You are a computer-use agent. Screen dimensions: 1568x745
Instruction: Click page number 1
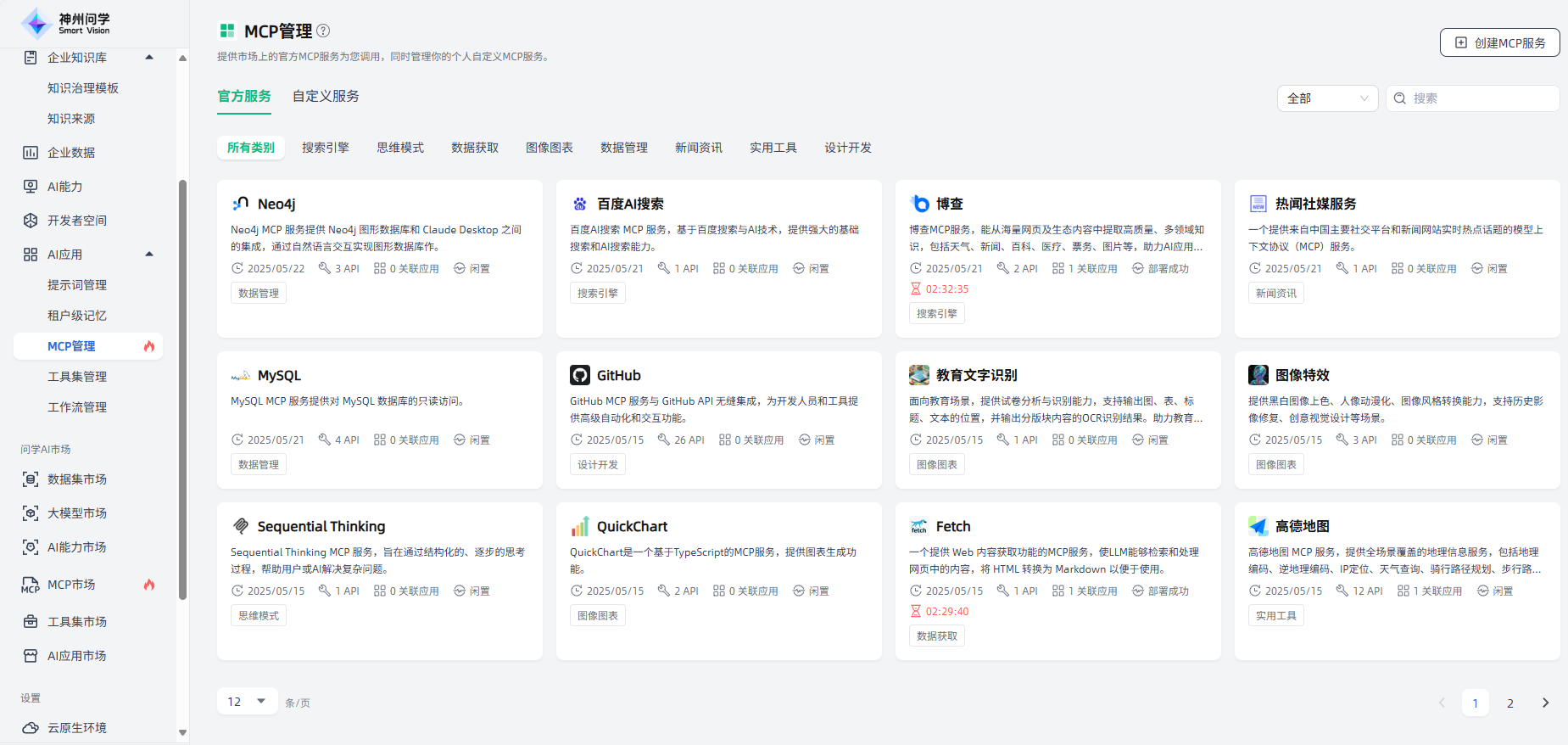1476,703
